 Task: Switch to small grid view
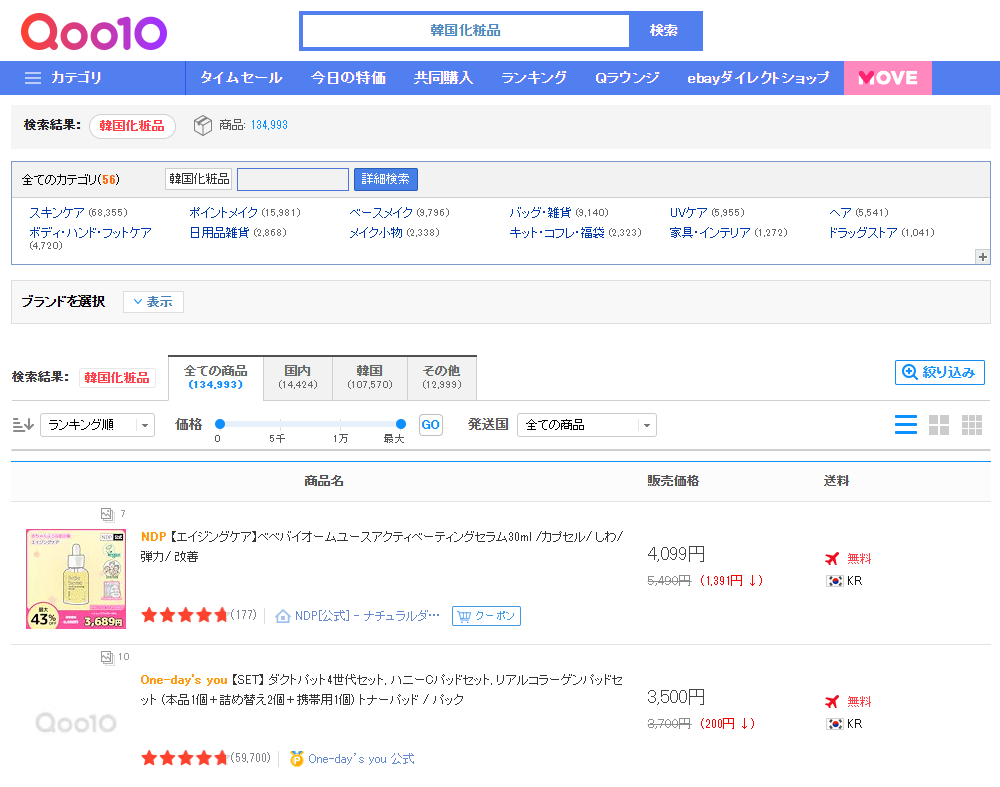tap(971, 425)
